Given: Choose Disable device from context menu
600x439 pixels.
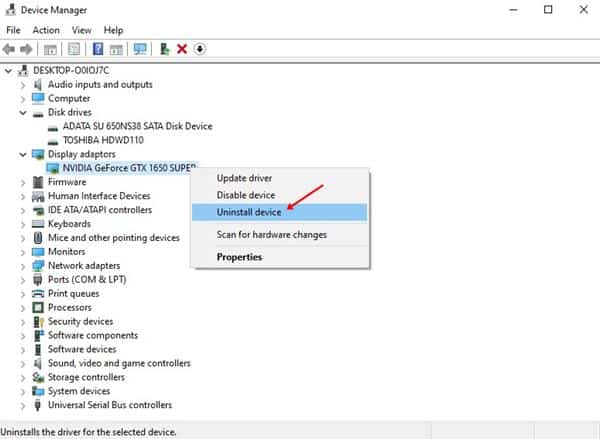Looking at the screenshot, I should 280,195.
